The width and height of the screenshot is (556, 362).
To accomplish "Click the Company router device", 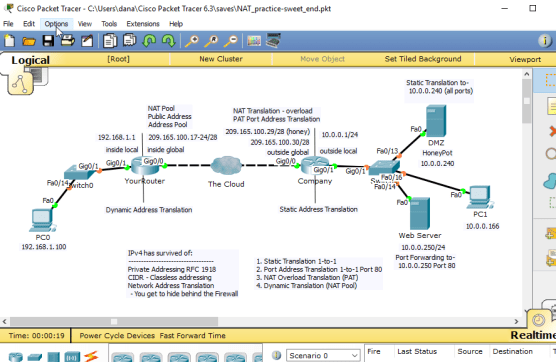I will point(315,166).
